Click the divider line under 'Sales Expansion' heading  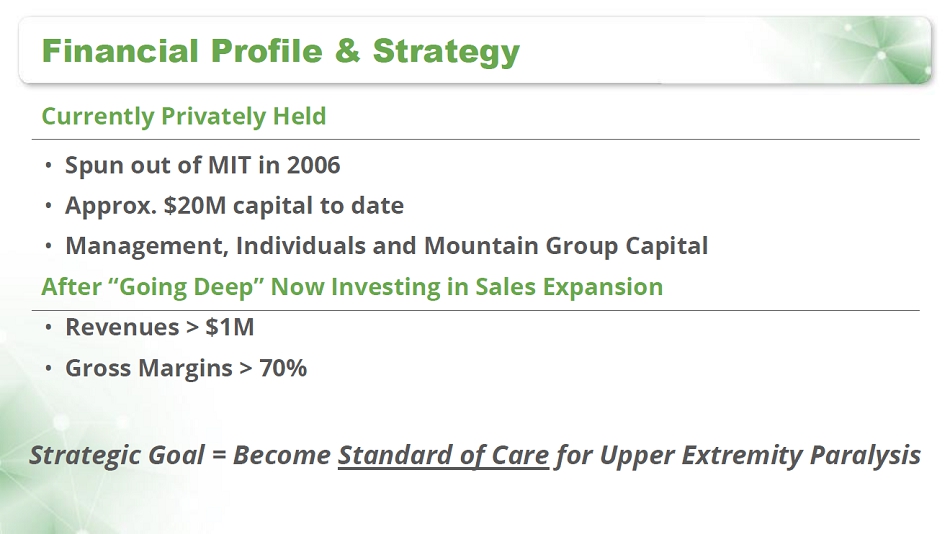tap(480, 310)
